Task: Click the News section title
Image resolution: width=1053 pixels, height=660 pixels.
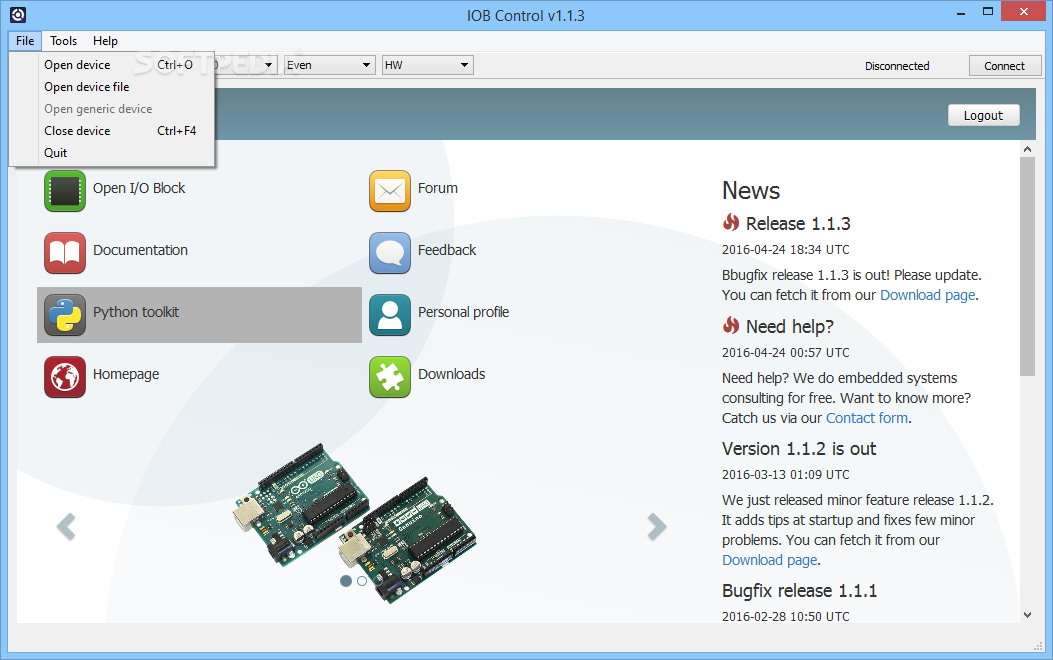Action: 751,191
